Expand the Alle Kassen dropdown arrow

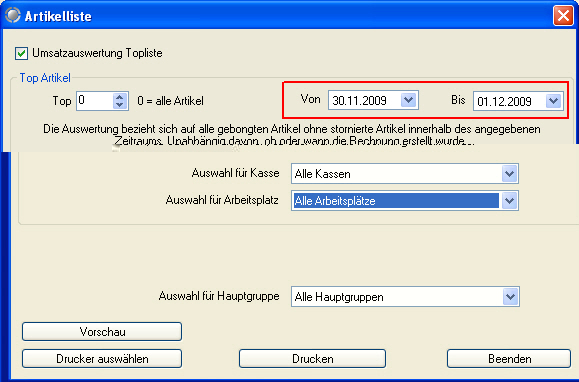point(510,173)
